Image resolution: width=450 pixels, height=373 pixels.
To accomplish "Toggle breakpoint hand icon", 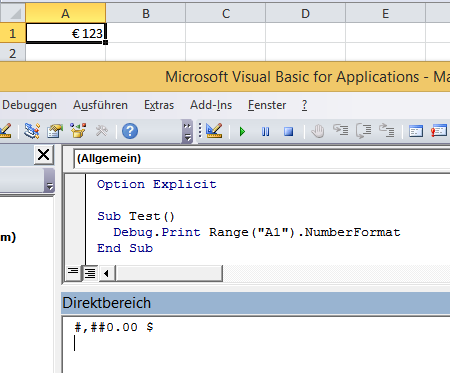I will point(318,131).
